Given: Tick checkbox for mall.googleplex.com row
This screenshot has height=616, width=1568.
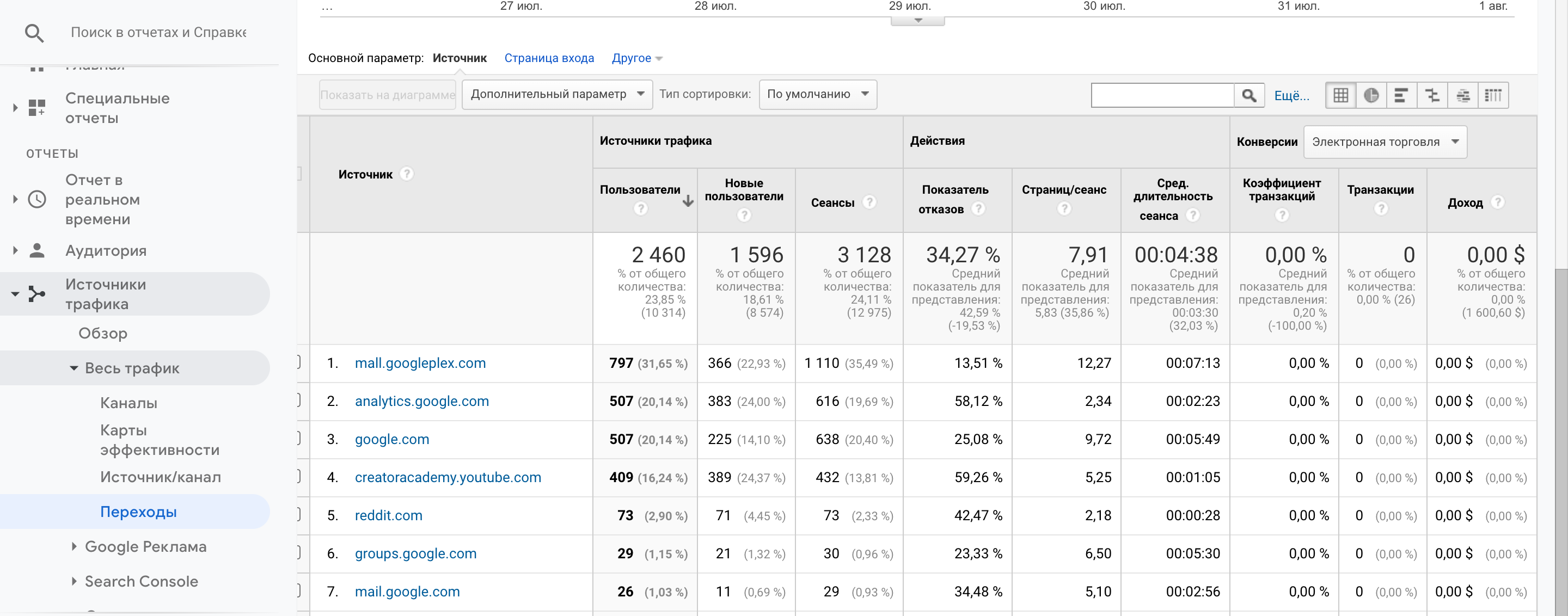Looking at the screenshot, I should (x=298, y=362).
